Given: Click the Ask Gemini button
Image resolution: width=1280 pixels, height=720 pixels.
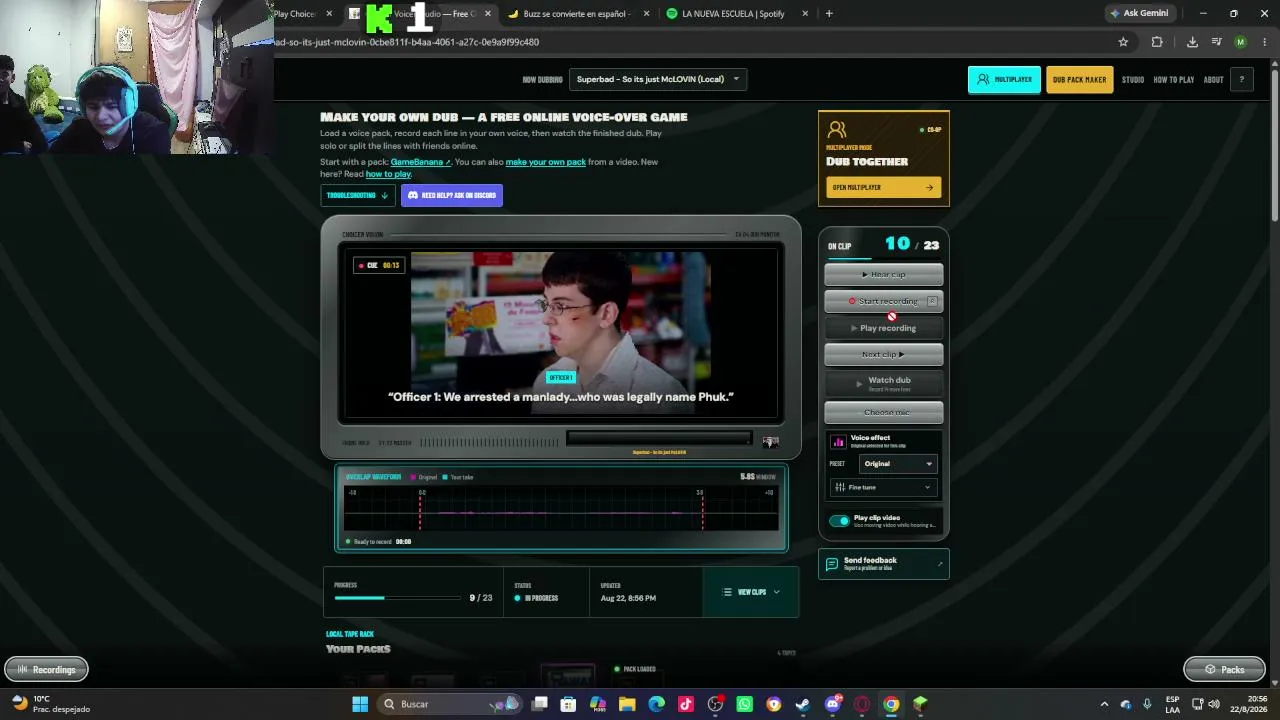Looking at the screenshot, I should pos(1139,14).
